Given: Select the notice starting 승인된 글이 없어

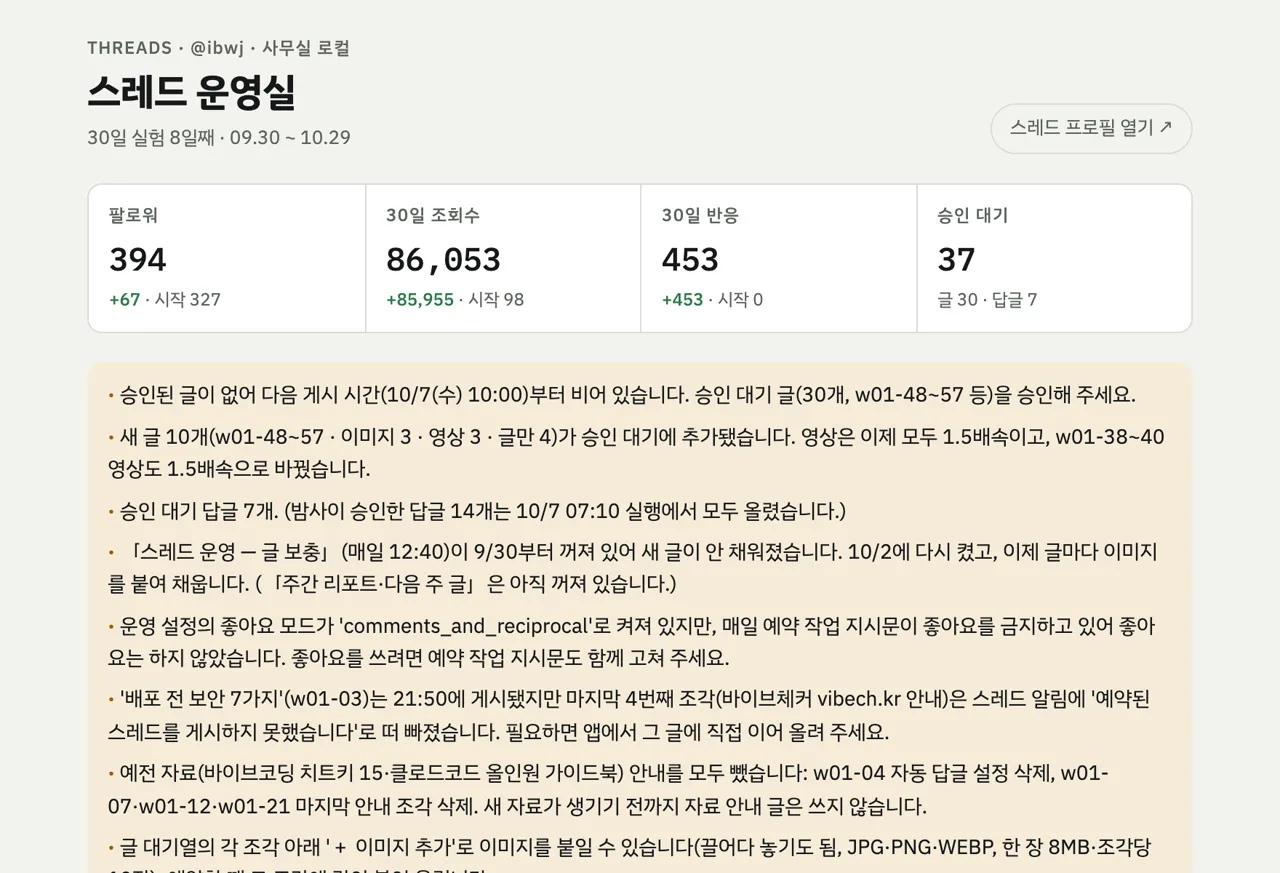Looking at the screenshot, I should tap(622, 394).
